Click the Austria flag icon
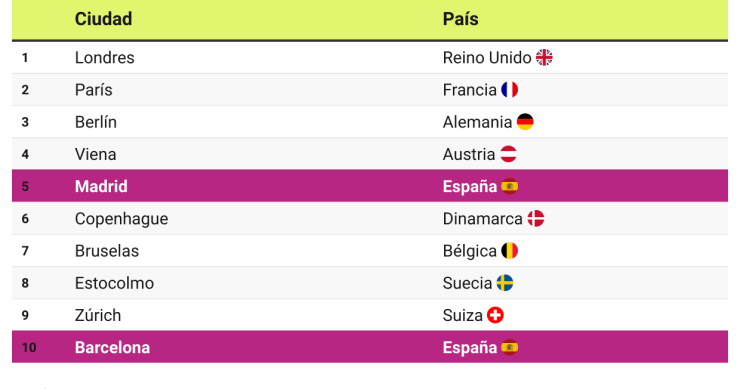The width and height of the screenshot is (740, 389). click(x=508, y=154)
